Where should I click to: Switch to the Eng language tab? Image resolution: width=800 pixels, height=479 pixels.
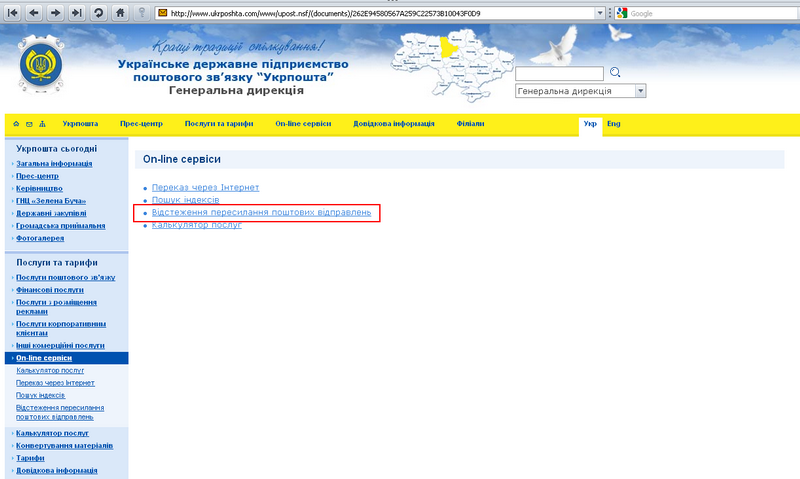tap(614, 124)
